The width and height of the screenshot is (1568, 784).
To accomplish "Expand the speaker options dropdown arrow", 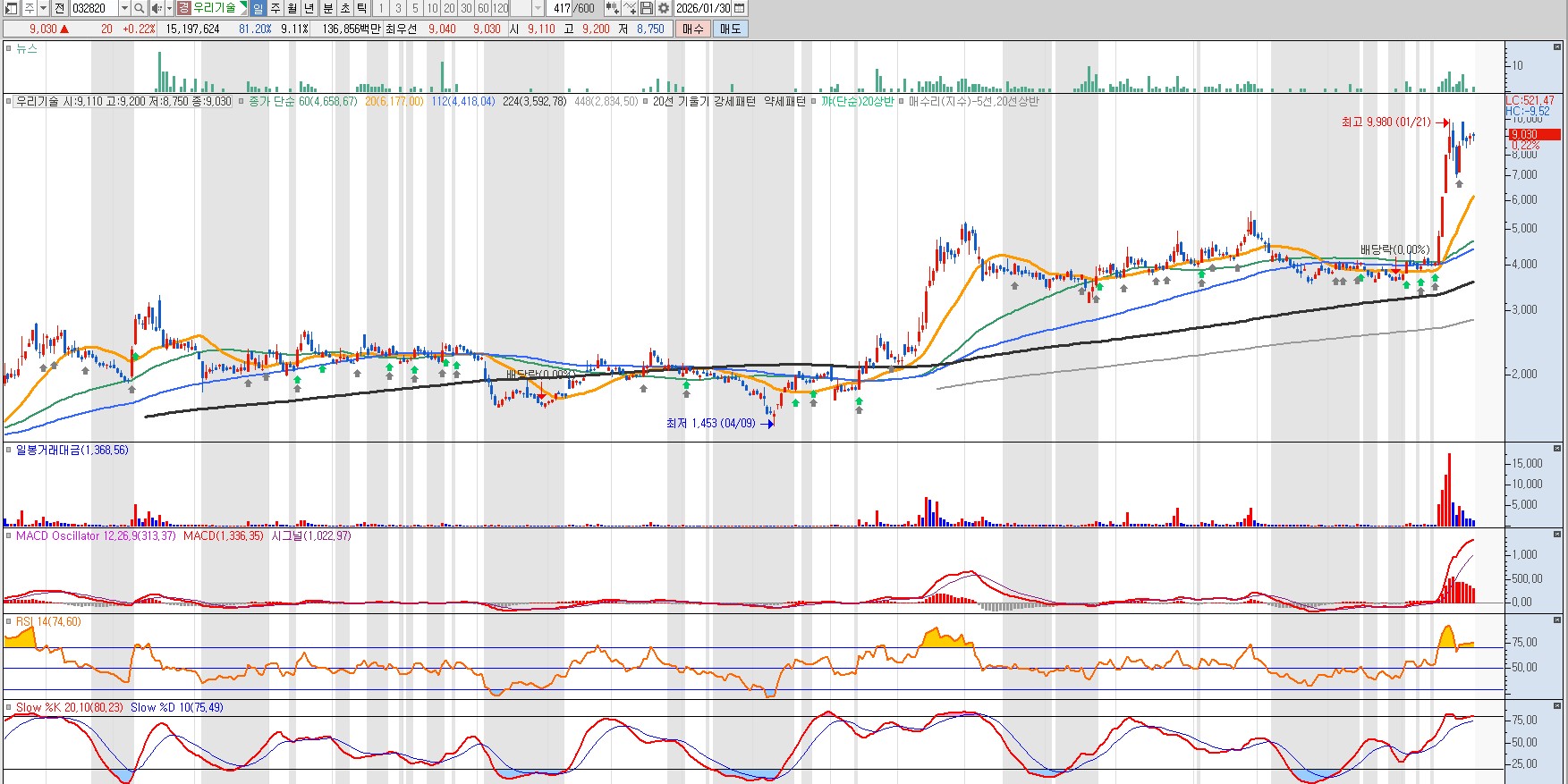I will pos(168,8).
